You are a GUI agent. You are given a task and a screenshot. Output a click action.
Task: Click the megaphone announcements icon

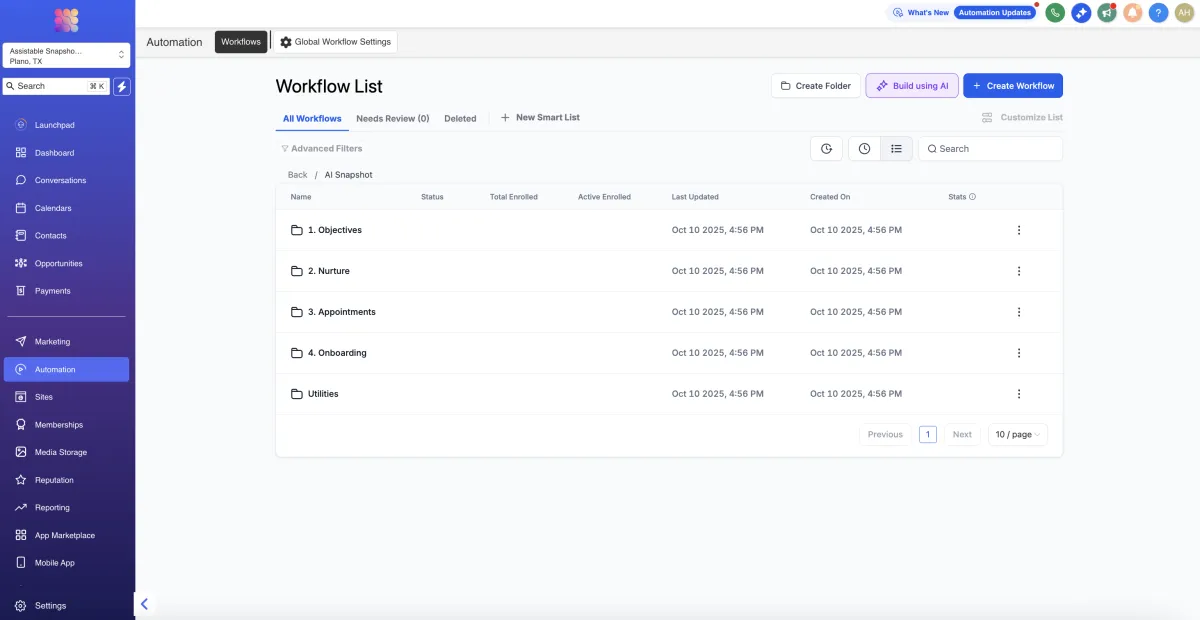[1106, 13]
